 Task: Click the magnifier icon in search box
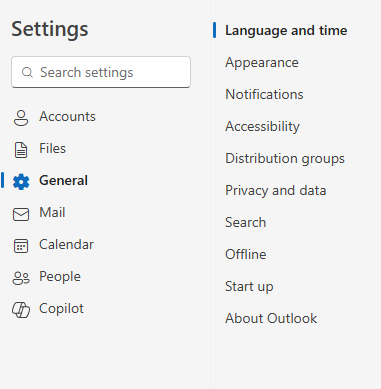click(x=27, y=72)
